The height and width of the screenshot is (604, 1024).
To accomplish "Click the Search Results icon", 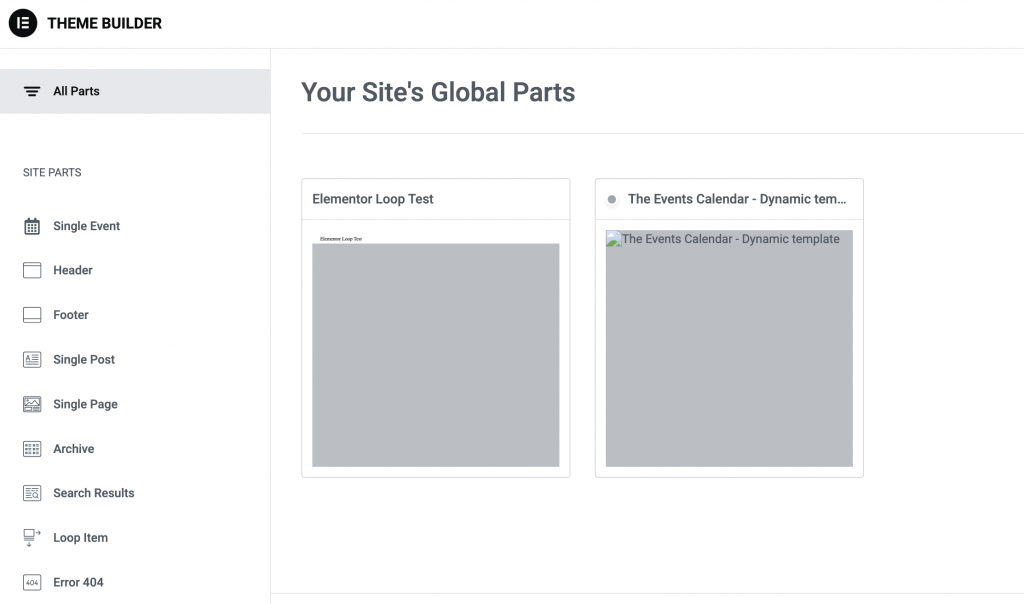I will [32, 493].
